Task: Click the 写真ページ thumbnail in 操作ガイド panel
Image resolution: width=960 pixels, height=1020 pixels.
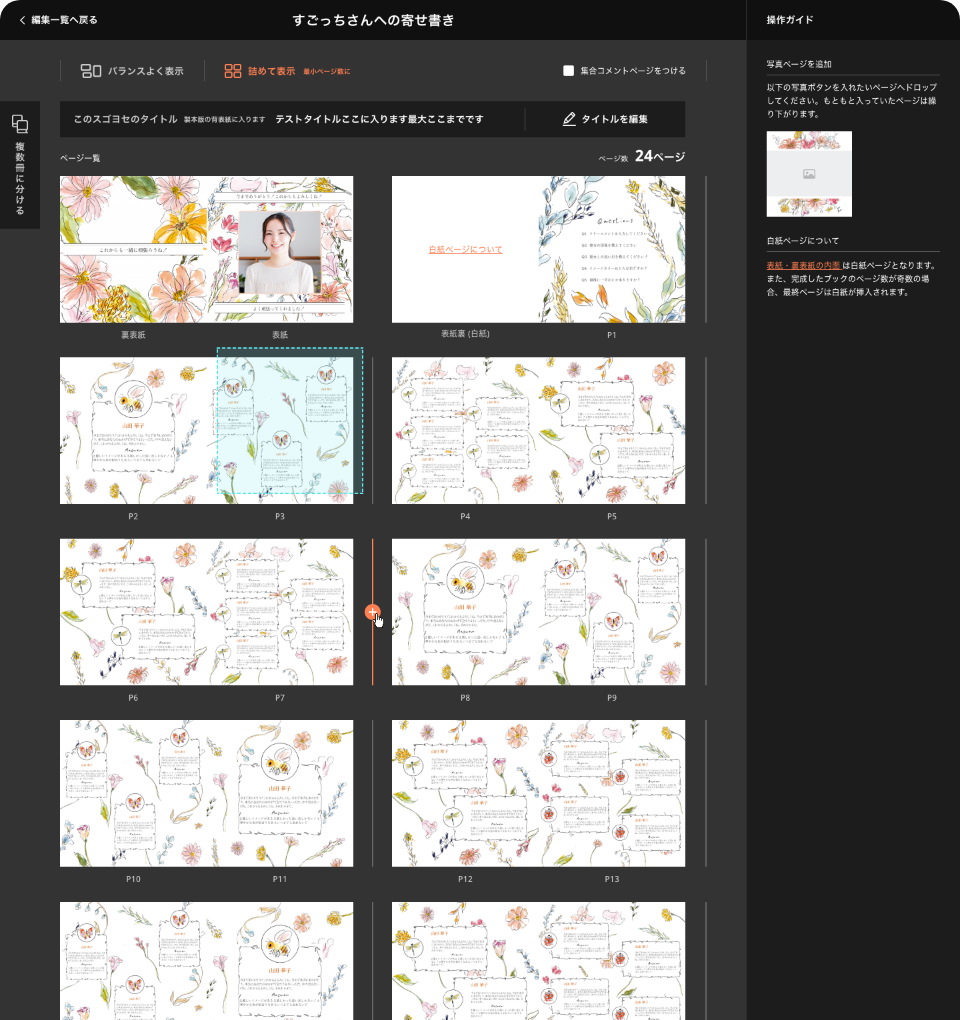Action: (x=809, y=174)
